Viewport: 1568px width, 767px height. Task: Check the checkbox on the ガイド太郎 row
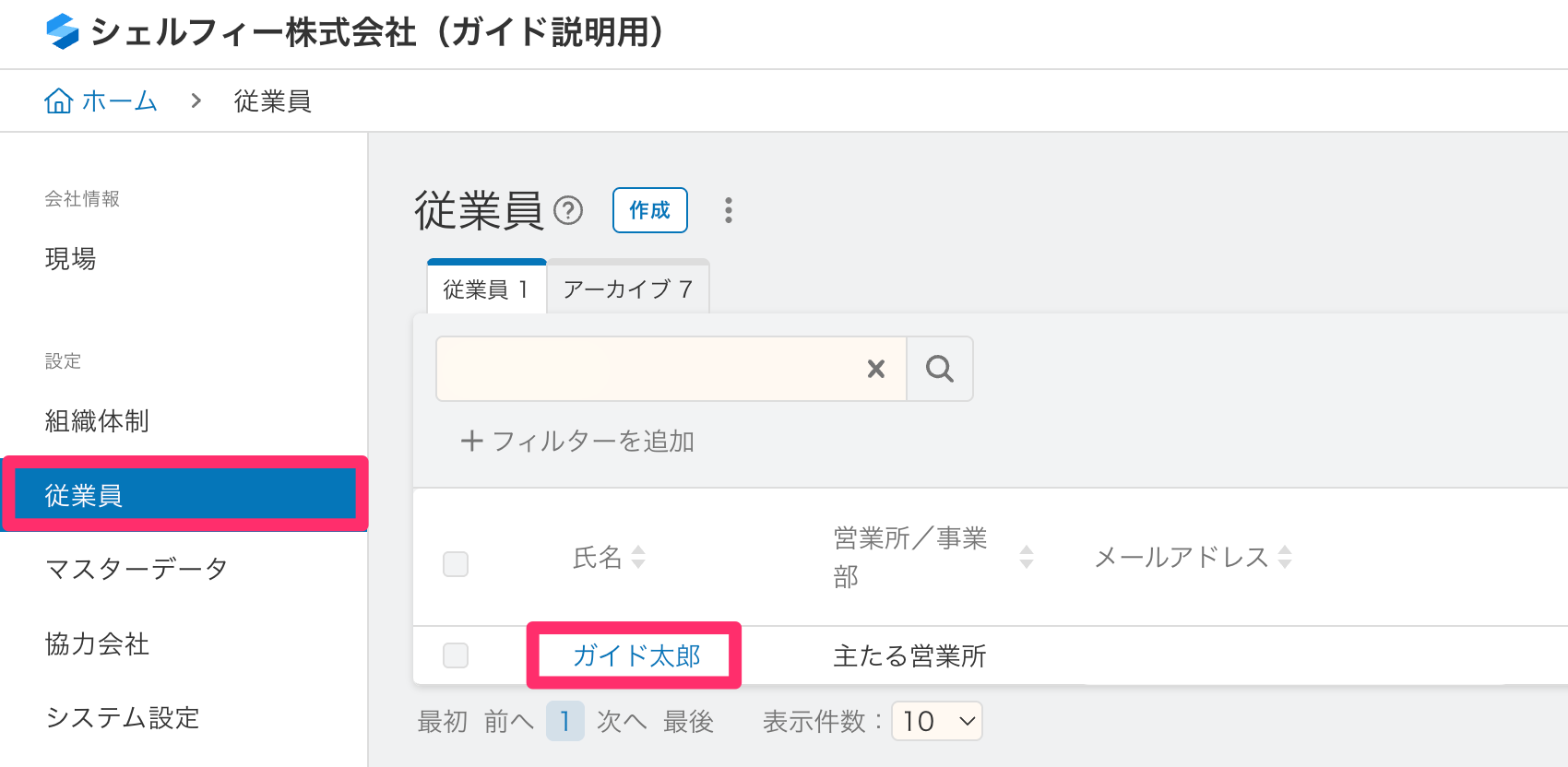click(455, 655)
